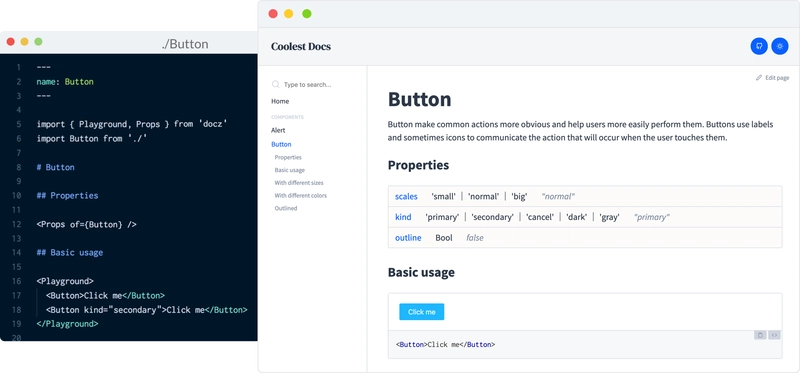Screen dimensions: 800x373
Task: Click the 'big' value in scales row
Action: pyautogui.click(x=519, y=196)
